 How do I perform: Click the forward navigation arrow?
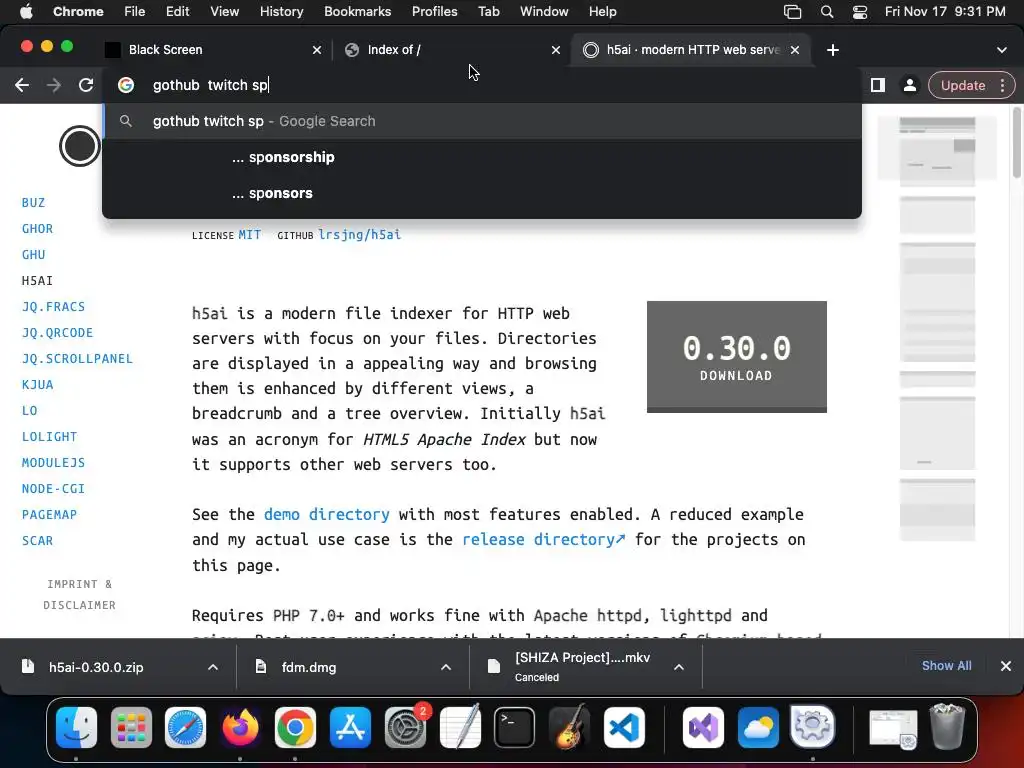pos(54,86)
